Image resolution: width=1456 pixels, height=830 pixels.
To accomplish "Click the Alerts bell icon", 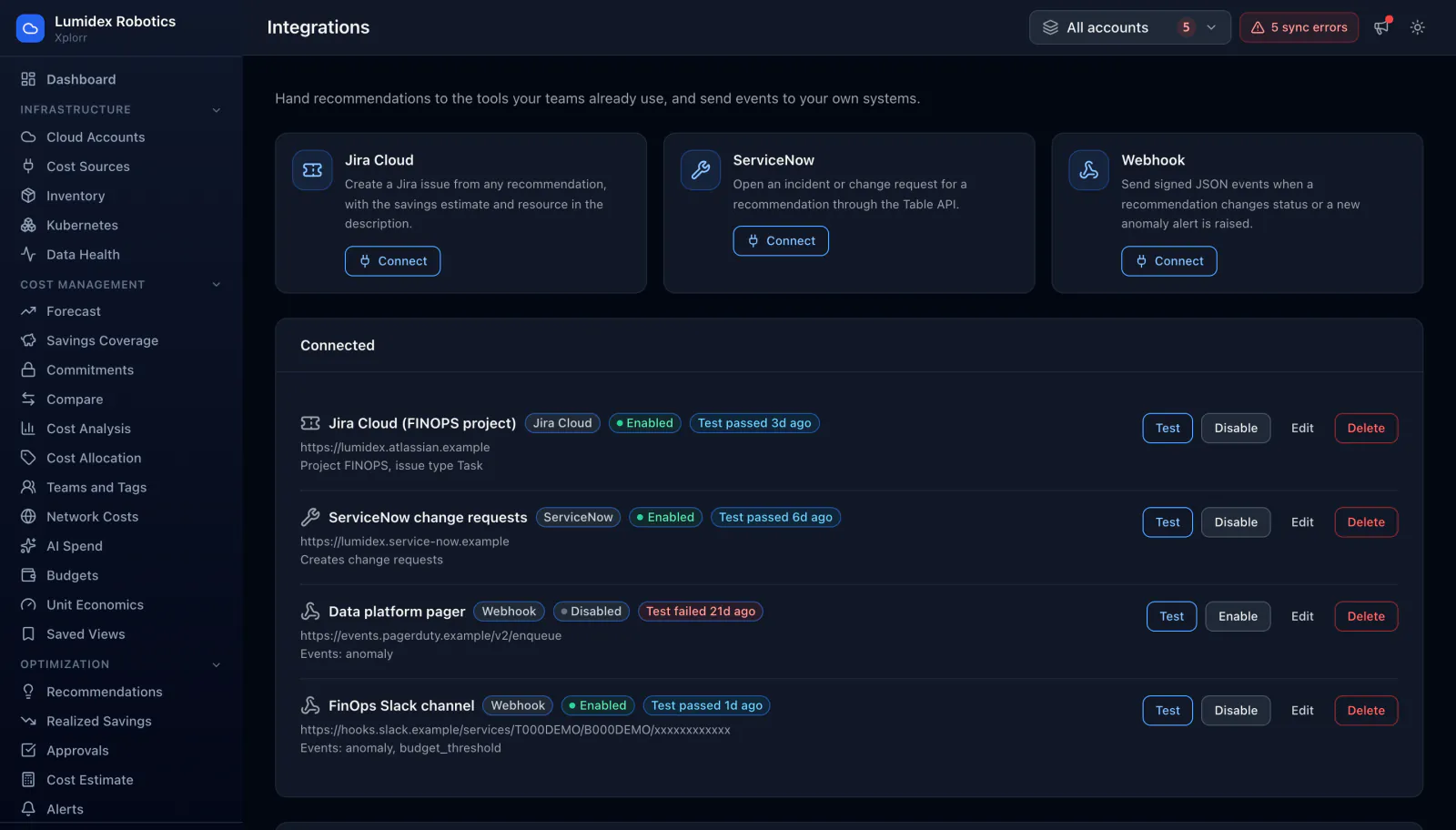I will coord(28,809).
